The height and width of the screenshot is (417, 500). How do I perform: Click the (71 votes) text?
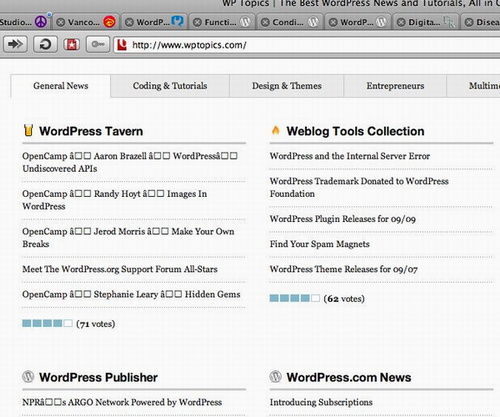click(96, 324)
